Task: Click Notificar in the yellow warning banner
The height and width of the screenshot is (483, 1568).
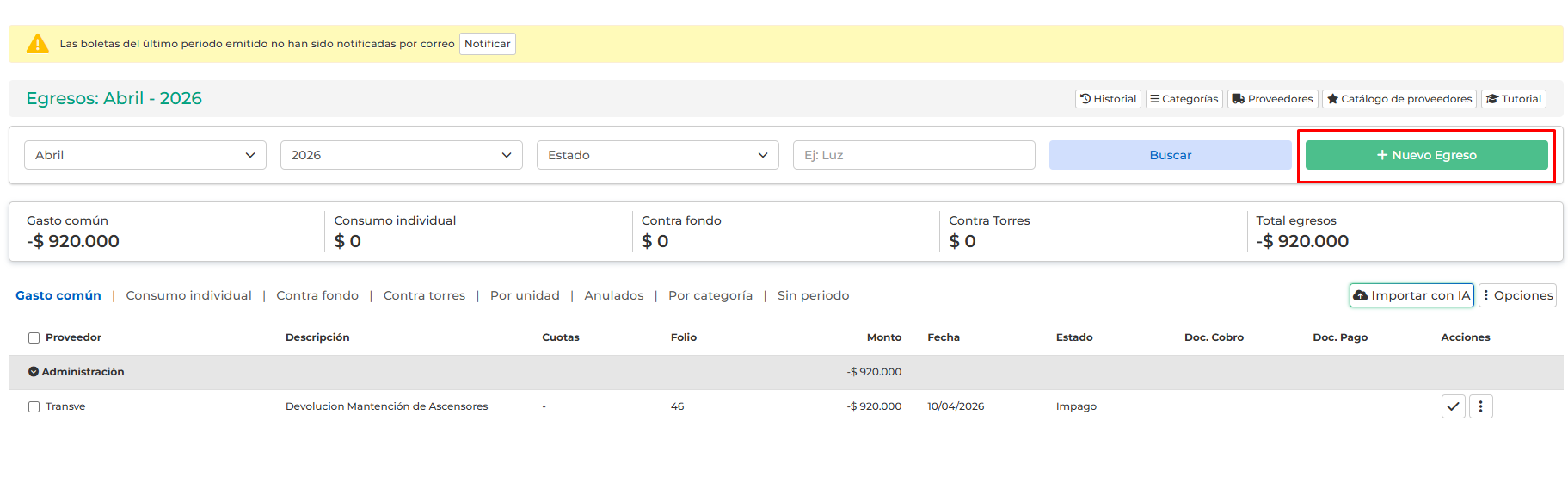Action: tap(487, 44)
